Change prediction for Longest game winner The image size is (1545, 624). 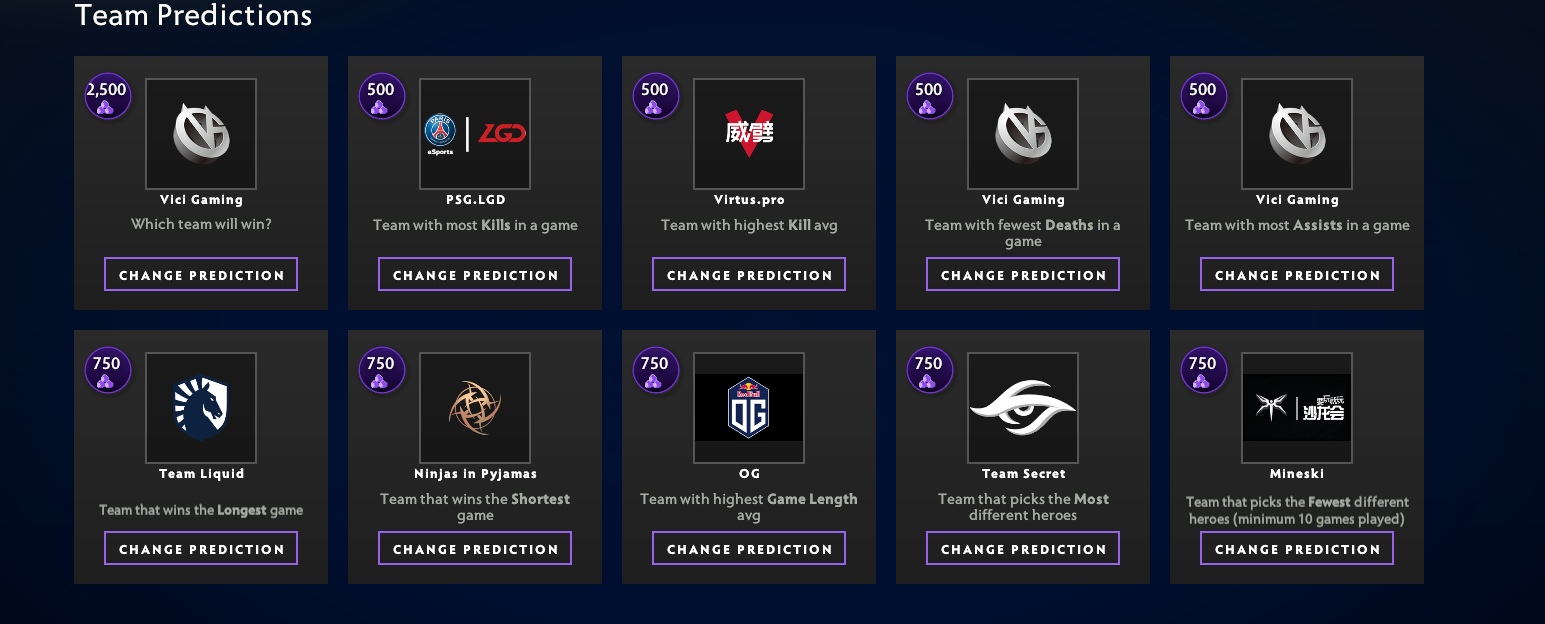[x=201, y=548]
